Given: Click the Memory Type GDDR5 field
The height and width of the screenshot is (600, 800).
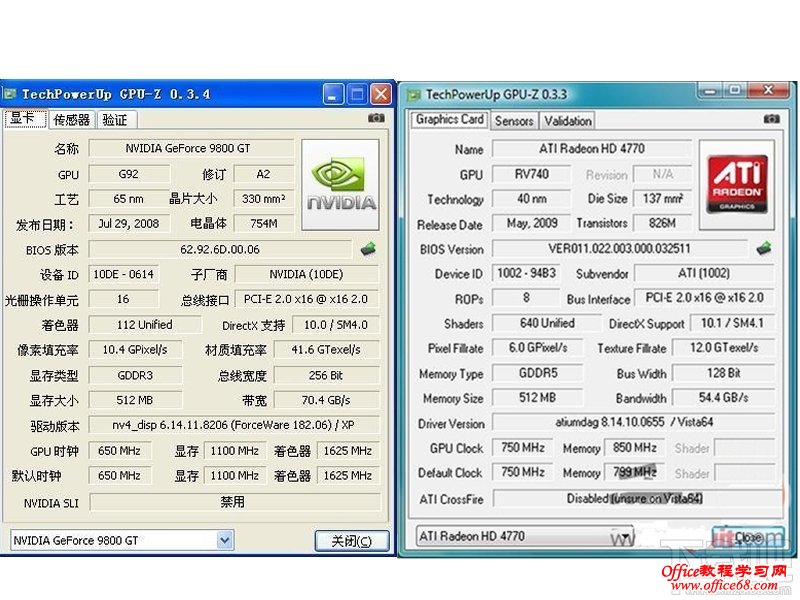Looking at the screenshot, I should [538, 373].
